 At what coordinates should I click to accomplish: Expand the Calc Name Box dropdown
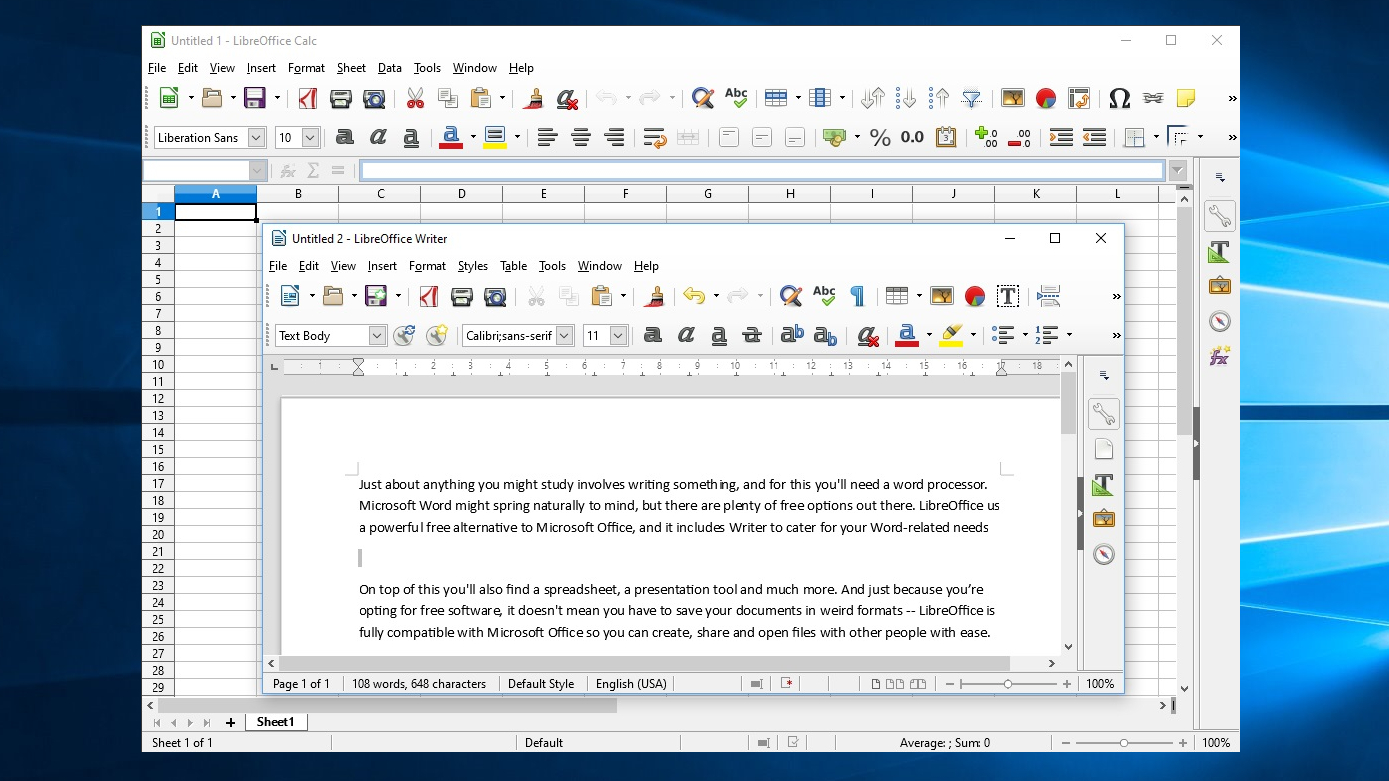point(258,171)
